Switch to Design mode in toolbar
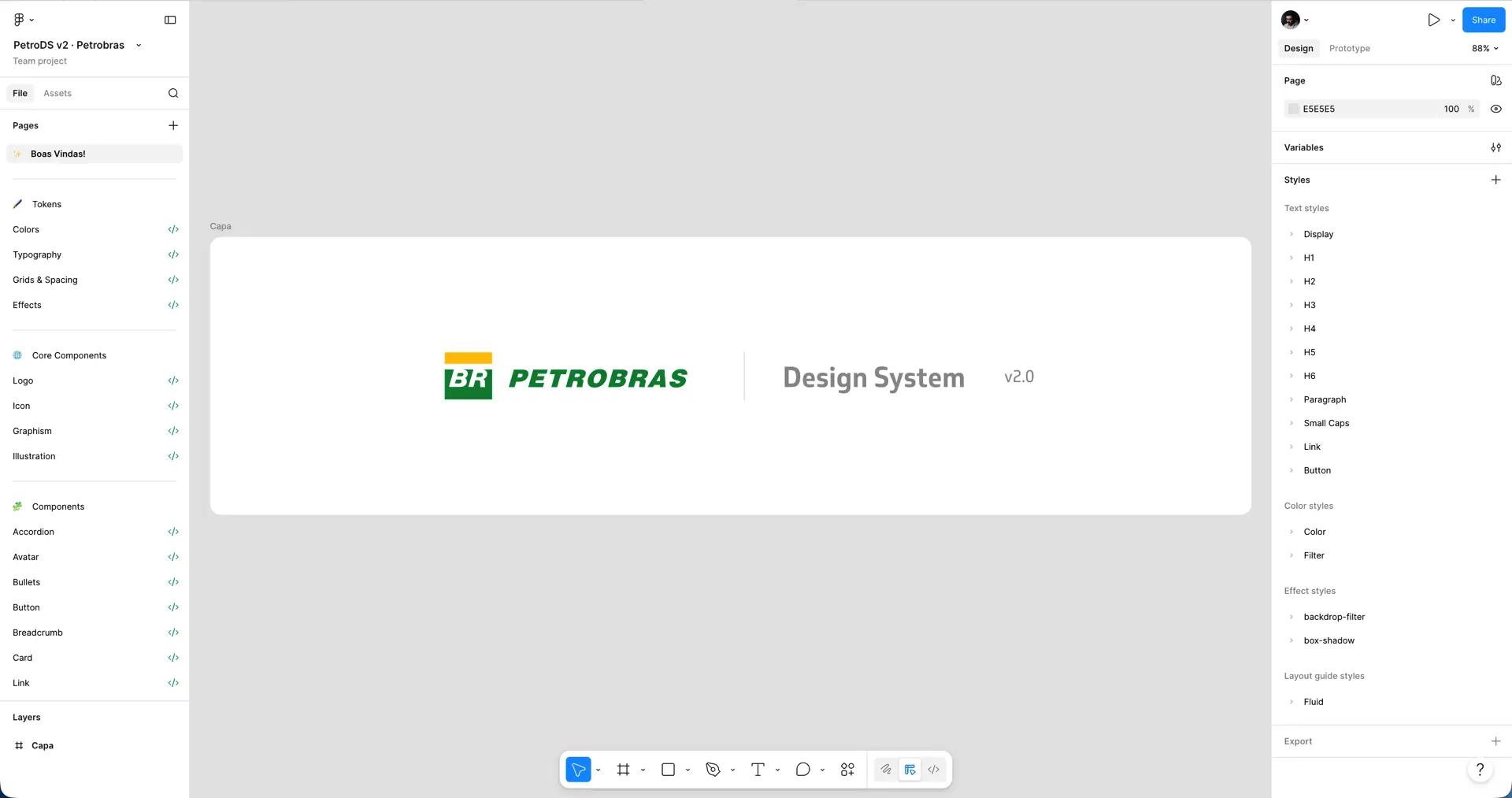This screenshot has width=1512, height=798. click(910, 770)
